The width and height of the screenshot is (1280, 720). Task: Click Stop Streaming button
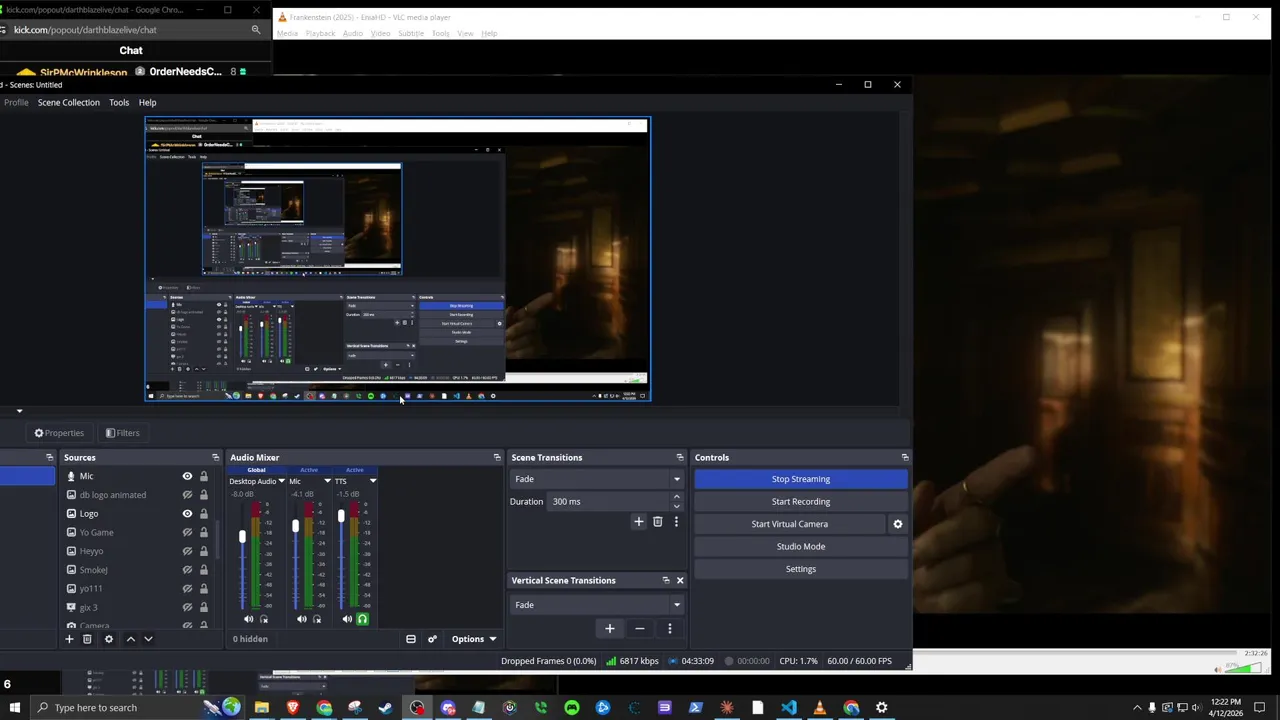801,479
